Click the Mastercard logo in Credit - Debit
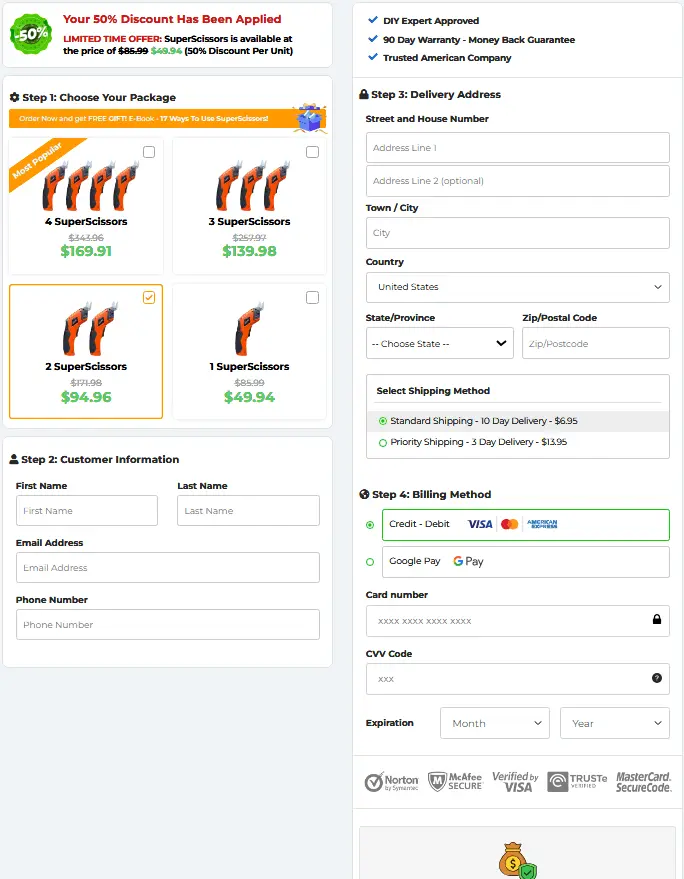This screenshot has height=879, width=684. click(510, 524)
